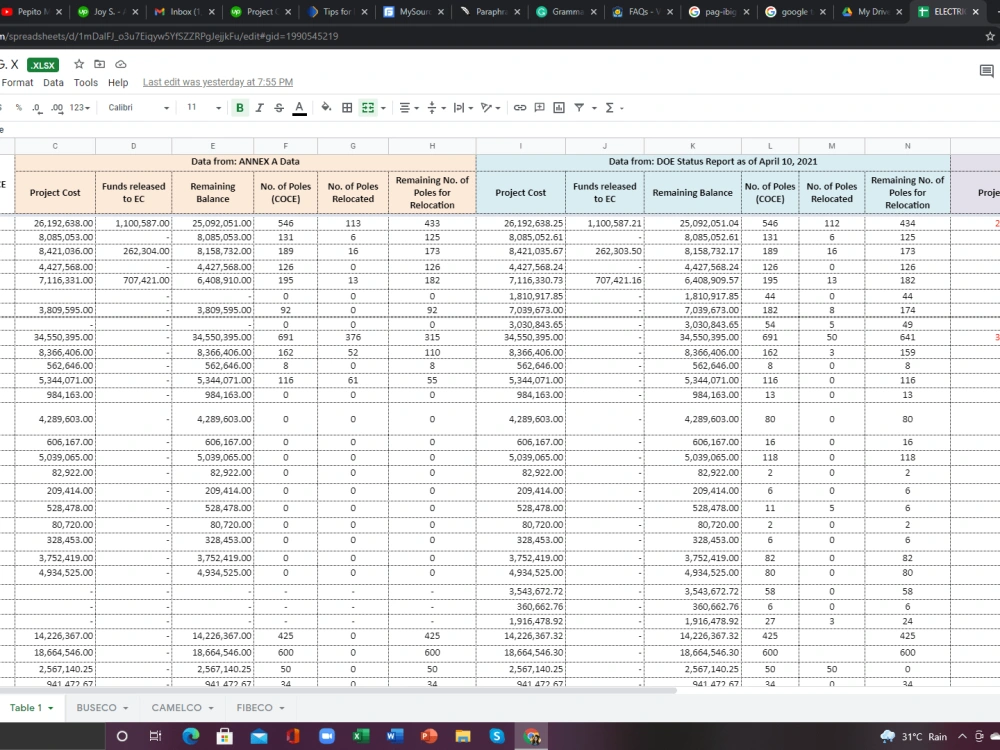Open the text rotation dropdown
1000x750 pixels.
pos(490,108)
